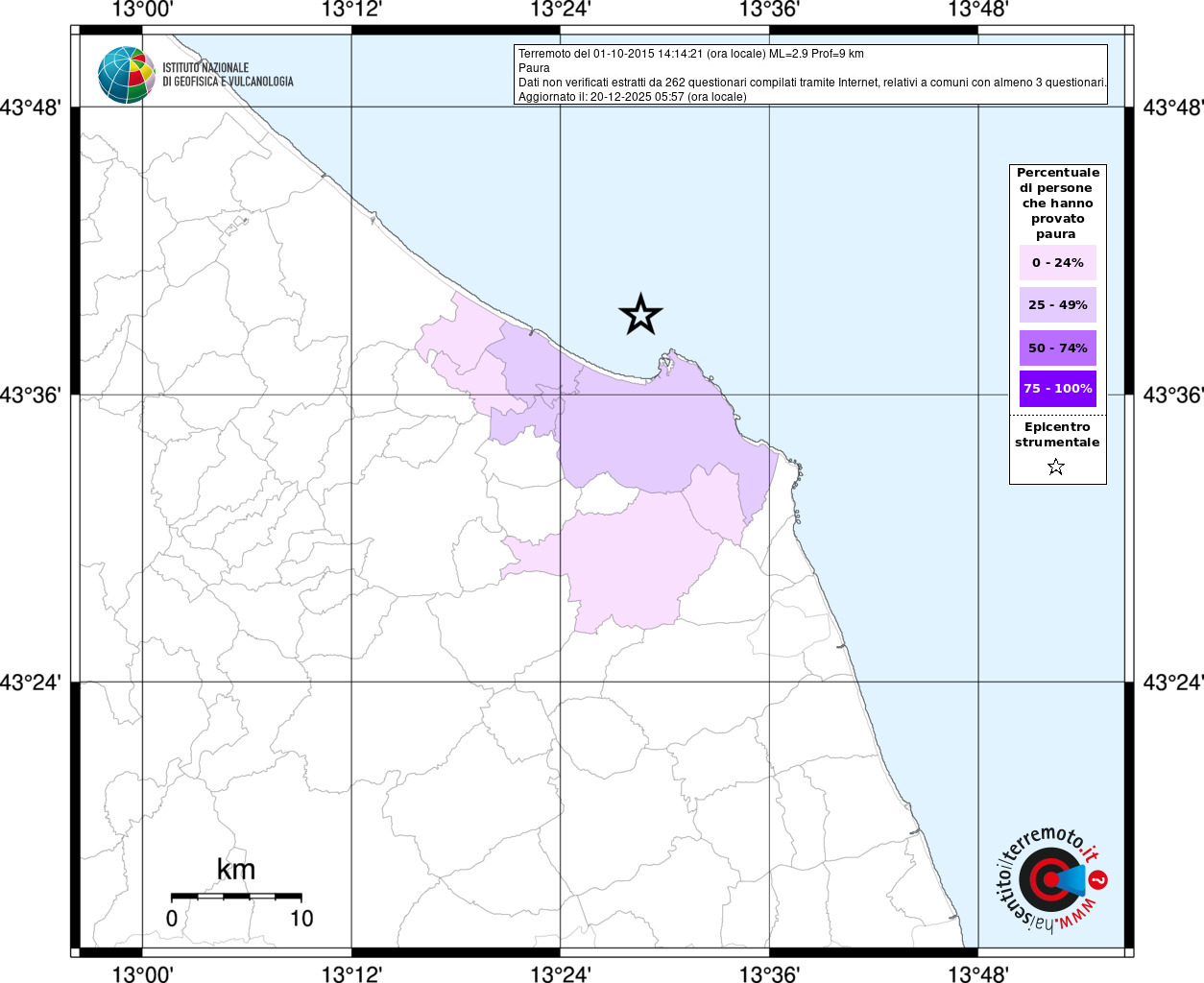Viewport: 1204px width, 983px height.
Task: Click the red-black bullseye target logo
Action: point(1043,879)
